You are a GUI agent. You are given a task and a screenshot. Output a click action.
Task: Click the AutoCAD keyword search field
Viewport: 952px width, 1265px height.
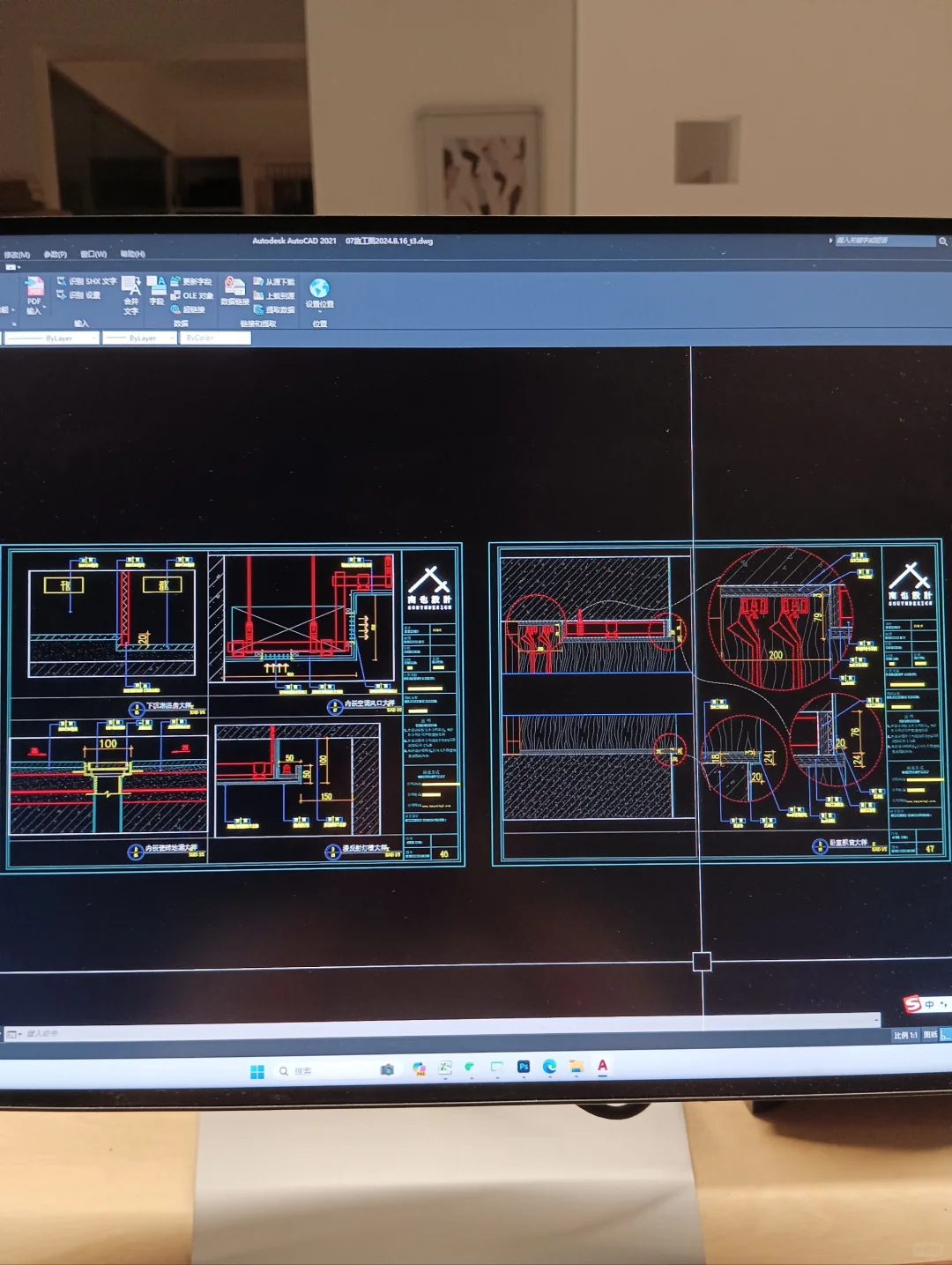click(884, 241)
